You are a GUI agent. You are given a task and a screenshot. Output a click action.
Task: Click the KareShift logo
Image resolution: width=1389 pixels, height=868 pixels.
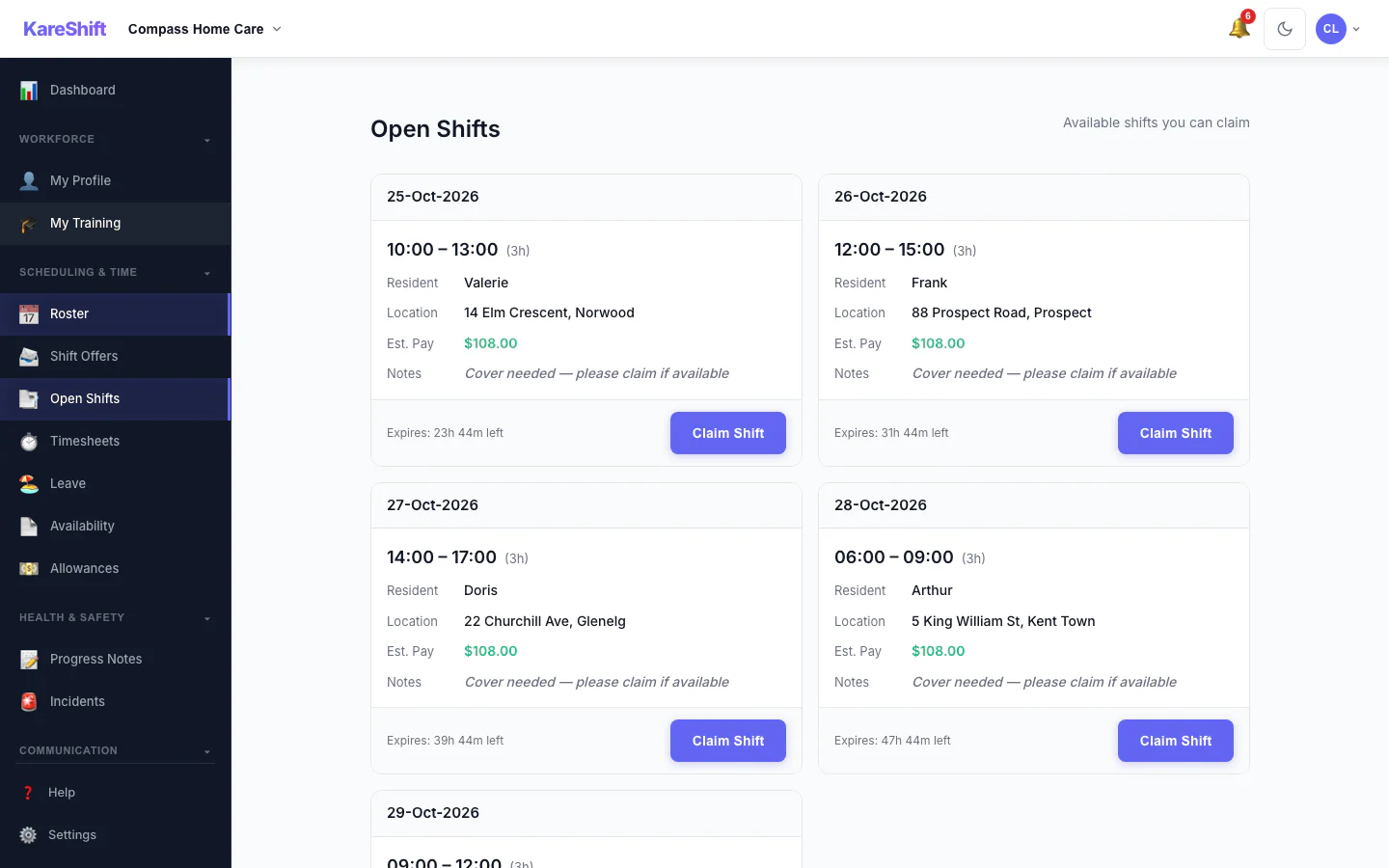(x=65, y=29)
